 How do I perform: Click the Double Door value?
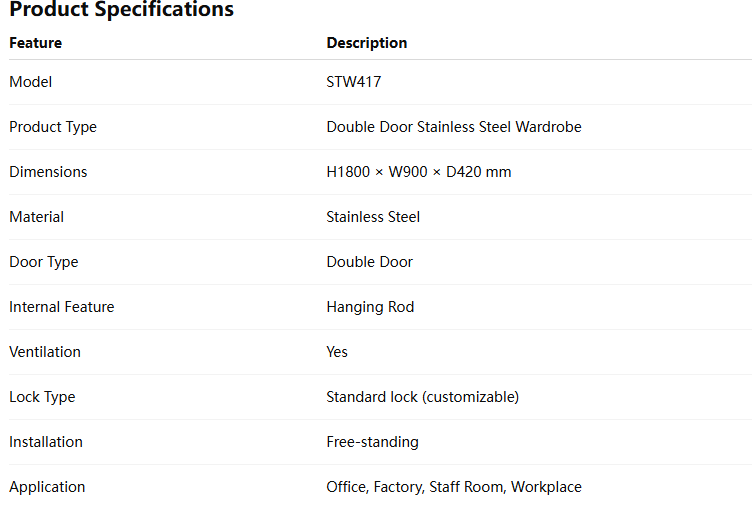(x=369, y=262)
